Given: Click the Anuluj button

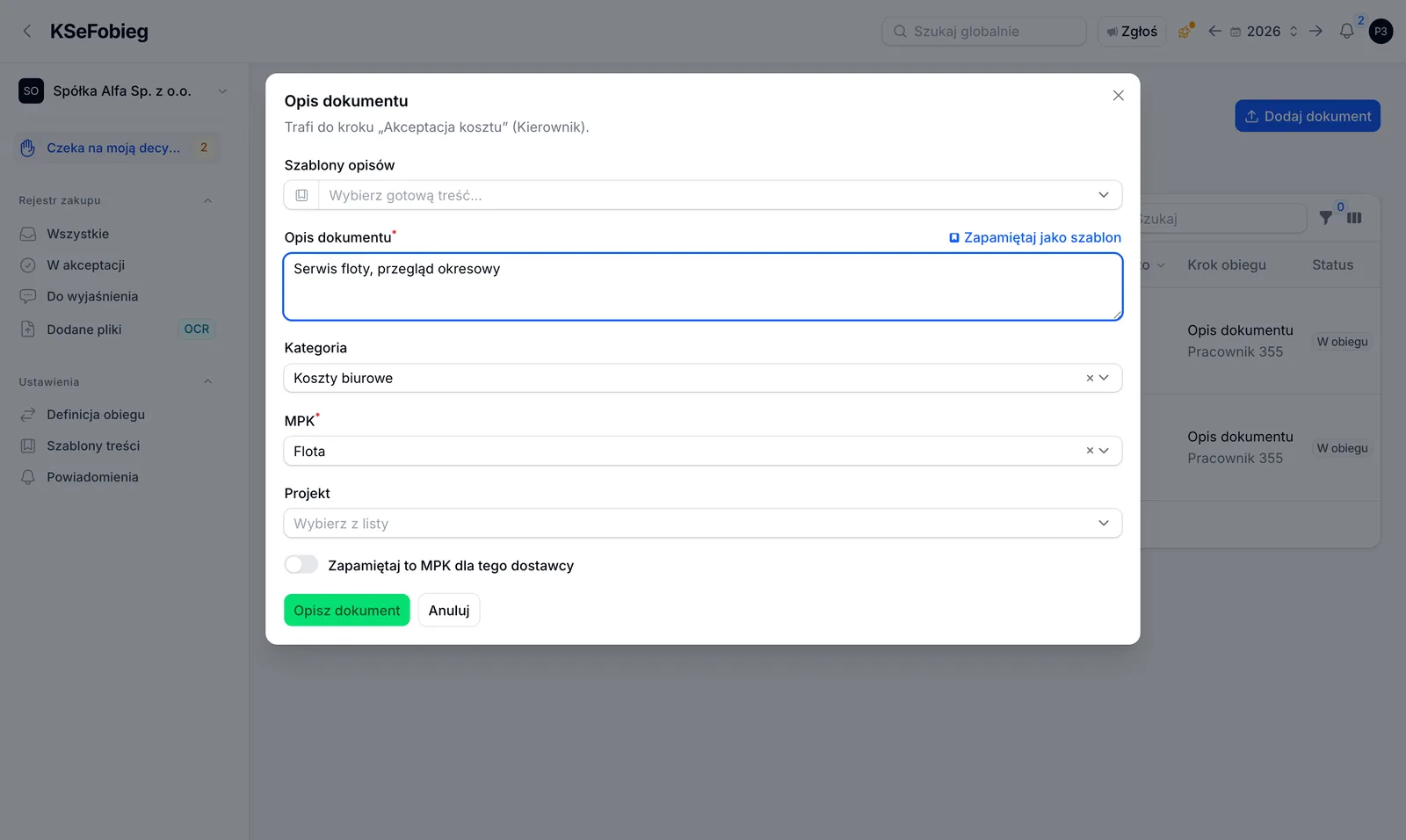Looking at the screenshot, I should tap(449, 611).
